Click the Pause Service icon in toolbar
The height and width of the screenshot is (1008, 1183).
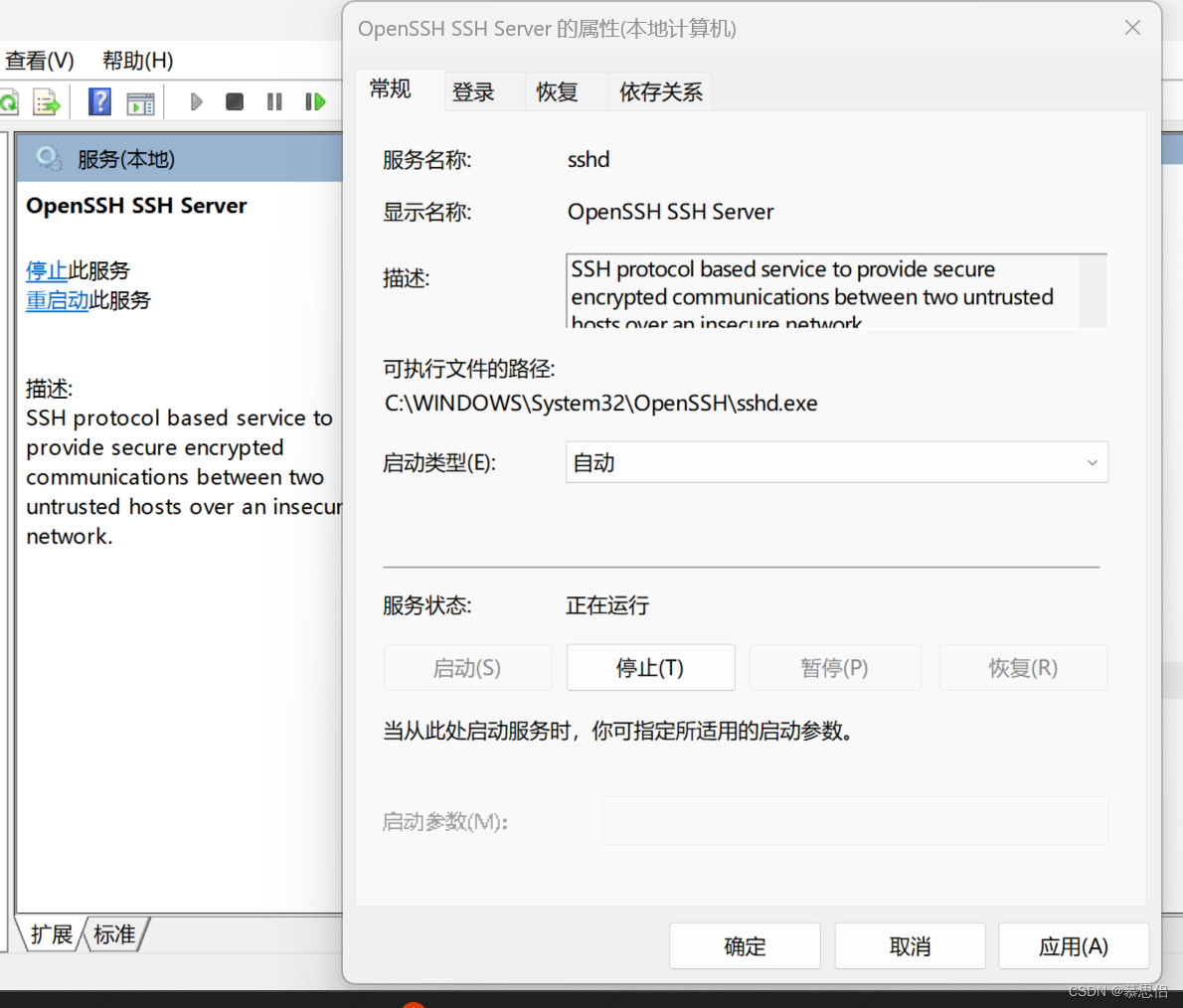[x=274, y=101]
